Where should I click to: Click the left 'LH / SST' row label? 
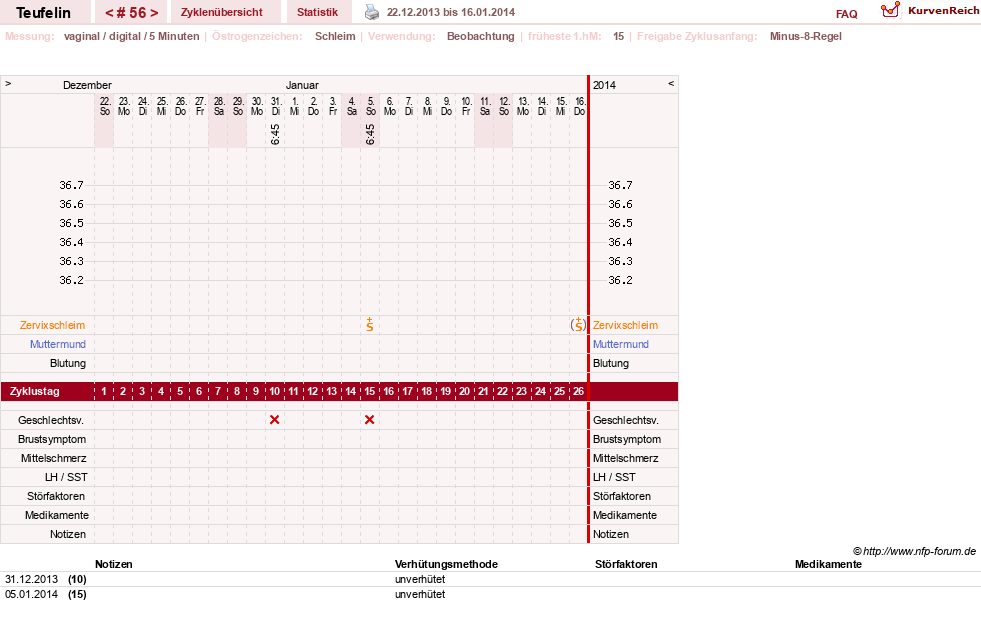66,477
